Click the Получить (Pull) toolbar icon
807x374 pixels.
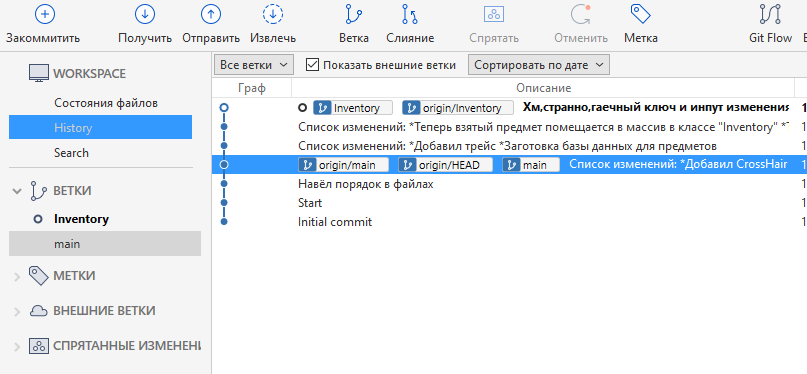tap(145, 14)
